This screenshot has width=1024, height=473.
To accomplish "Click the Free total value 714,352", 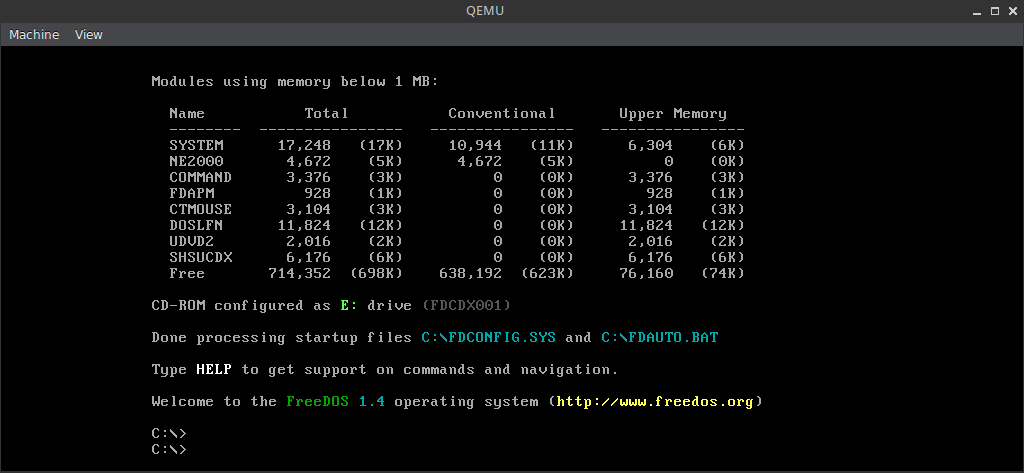I will (x=300, y=274).
